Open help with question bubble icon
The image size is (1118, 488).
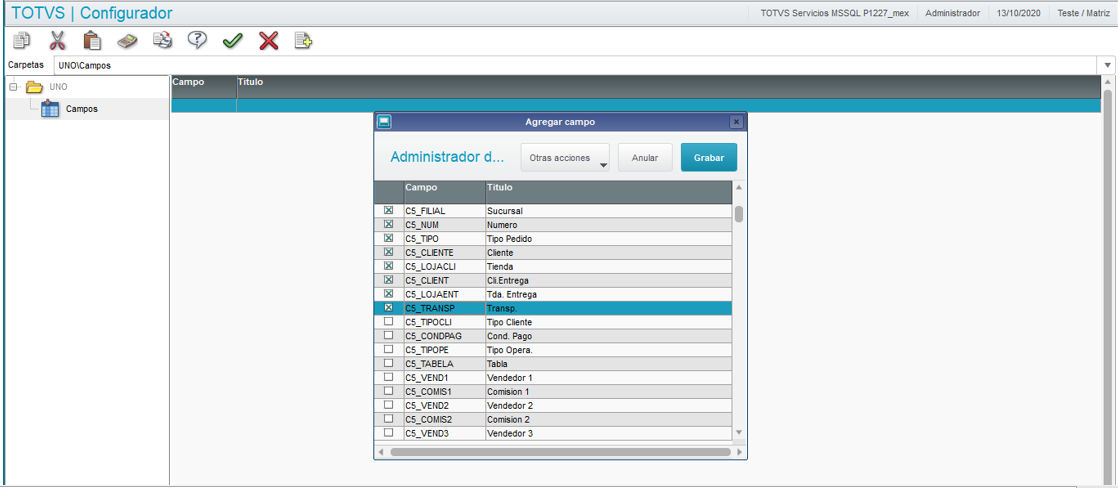198,41
